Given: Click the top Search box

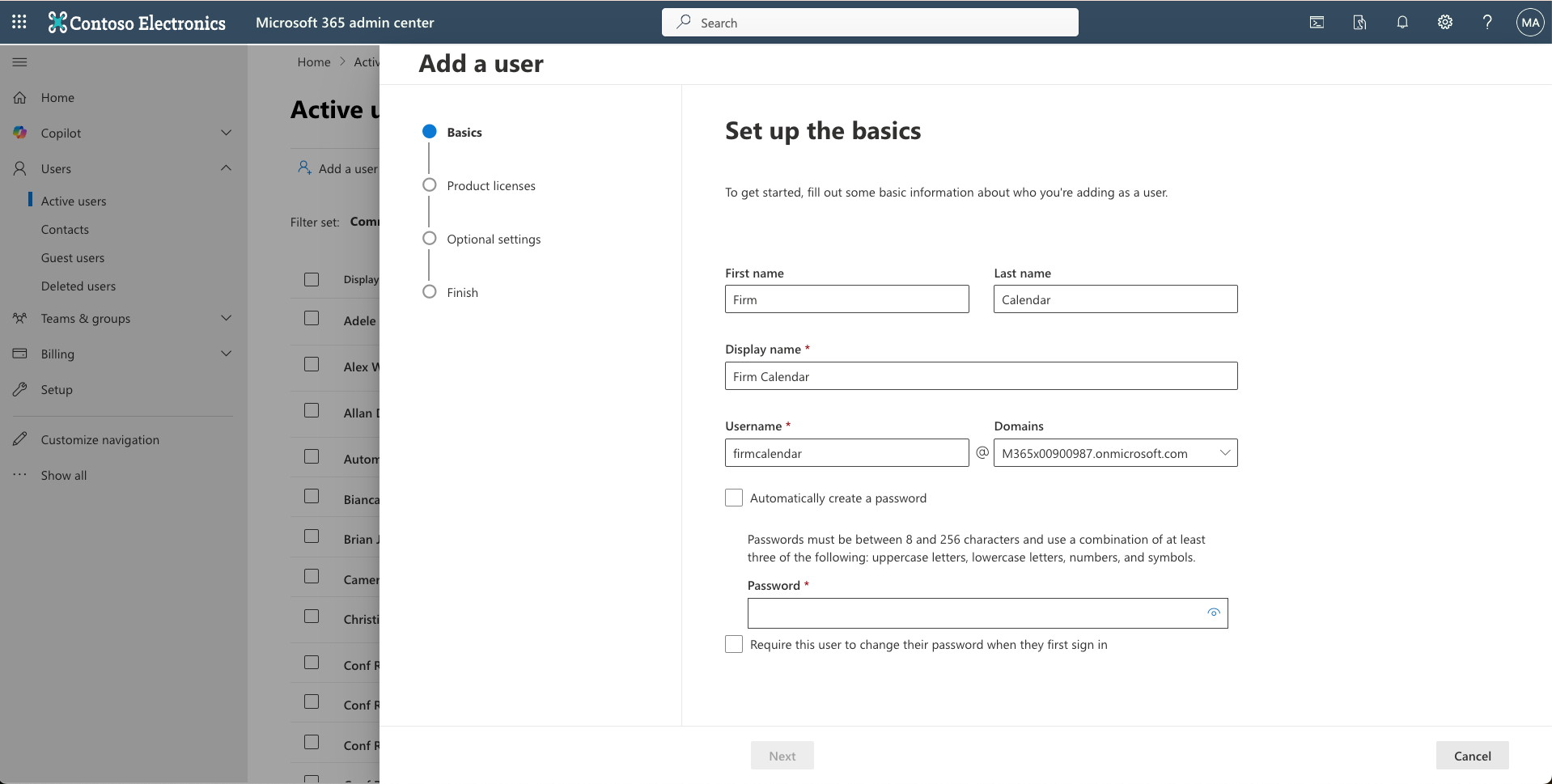Looking at the screenshot, I should click(870, 23).
